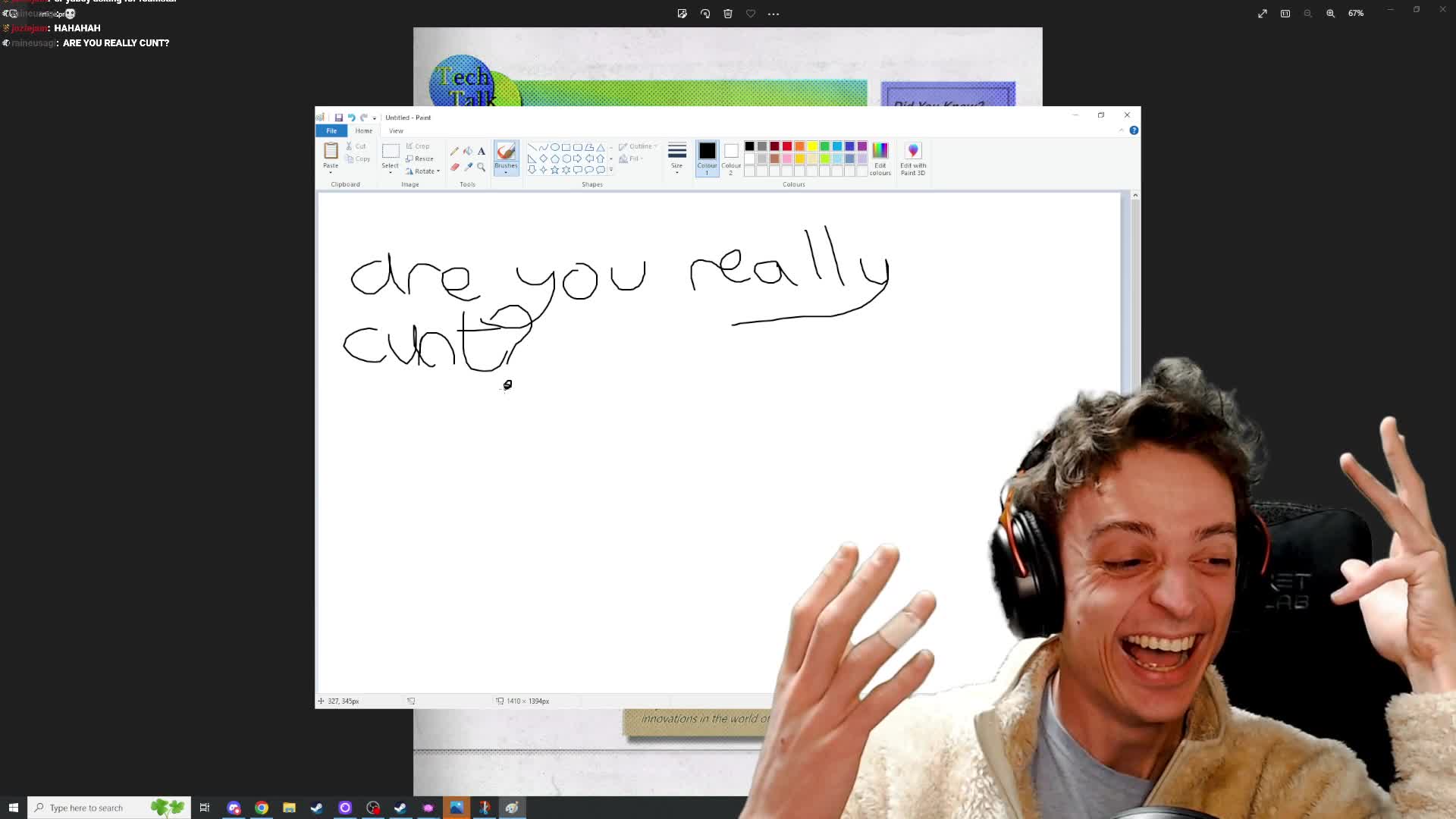The image size is (1456, 819).
Task: Select the Eraser tool in Paint
Action: (454, 167)
